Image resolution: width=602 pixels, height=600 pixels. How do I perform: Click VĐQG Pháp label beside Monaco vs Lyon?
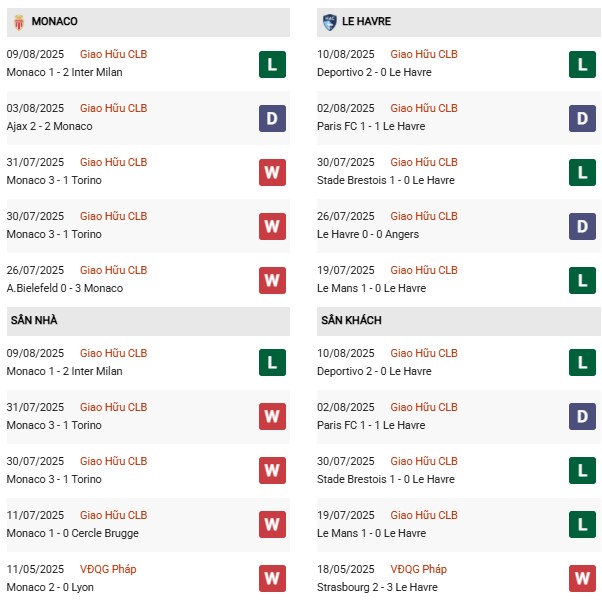(x=108, y=569)
